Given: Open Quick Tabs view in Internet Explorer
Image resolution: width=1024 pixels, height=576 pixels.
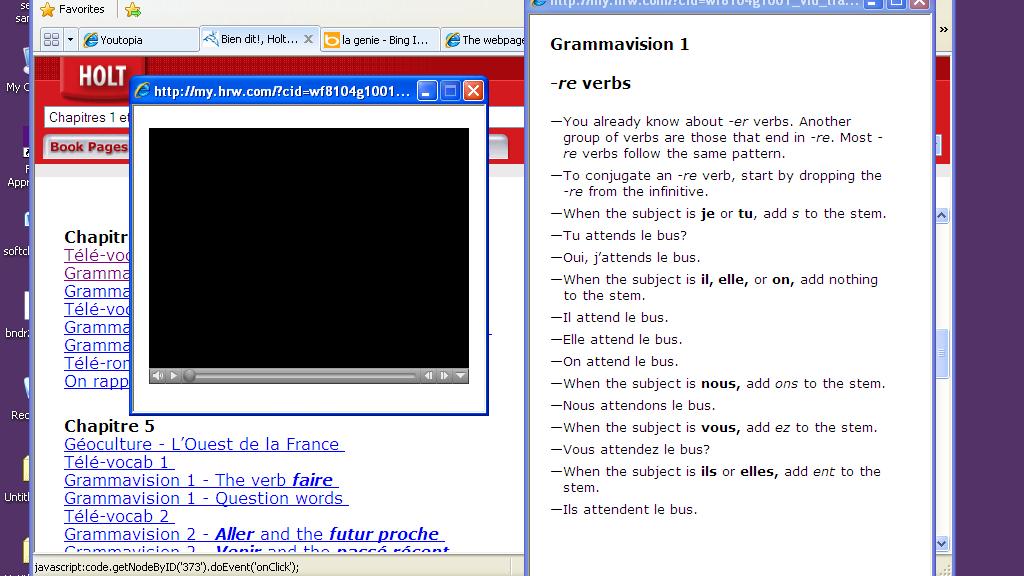Looking at the screenshot, I should [x=51, y=39].
